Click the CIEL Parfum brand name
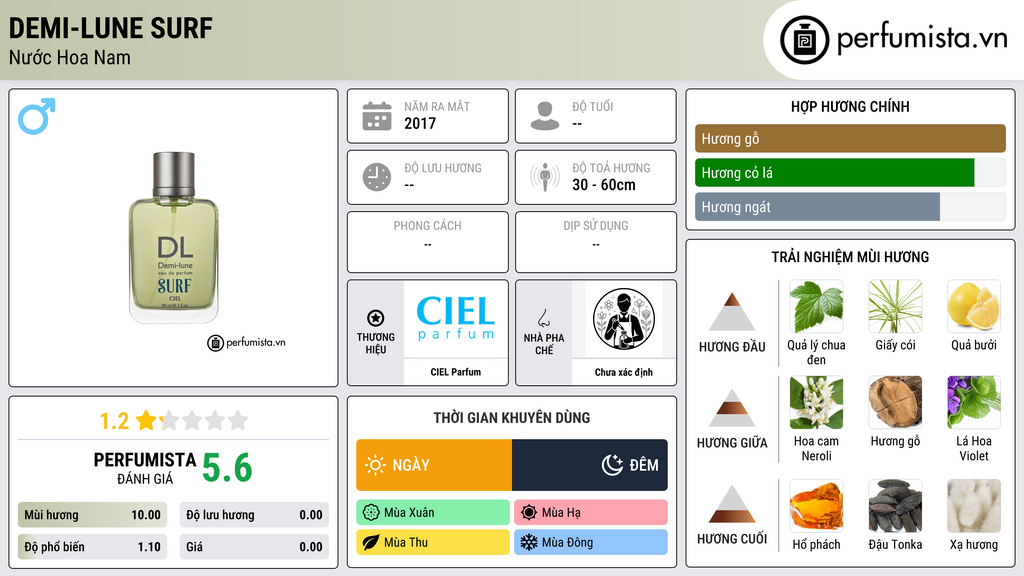 click(456, 372)
